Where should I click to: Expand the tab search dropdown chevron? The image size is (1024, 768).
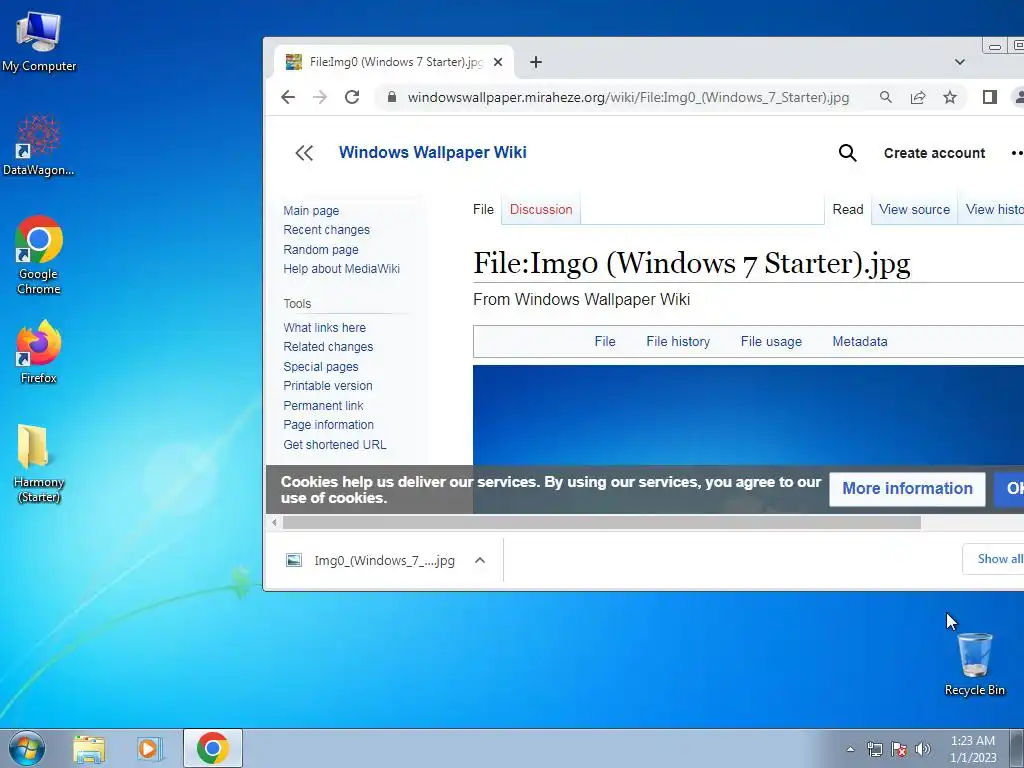(x=959, y=62)
